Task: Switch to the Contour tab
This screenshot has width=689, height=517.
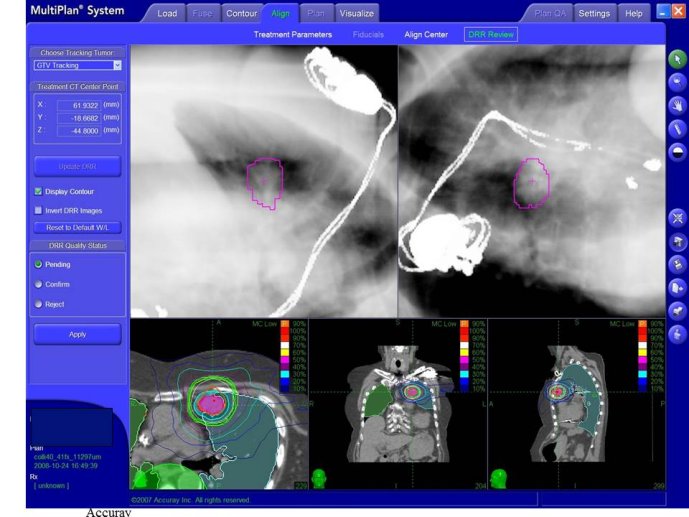Action: 241,14
